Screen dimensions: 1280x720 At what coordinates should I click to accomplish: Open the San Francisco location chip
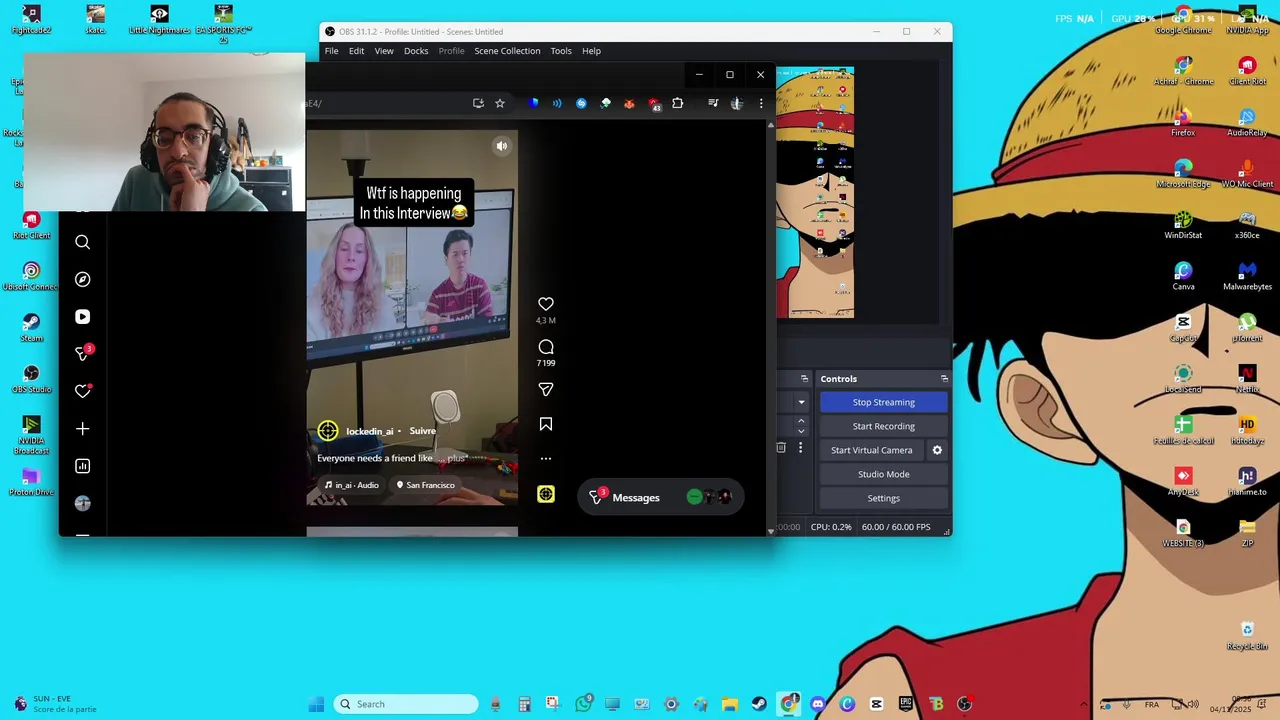(x=425, y=485)
